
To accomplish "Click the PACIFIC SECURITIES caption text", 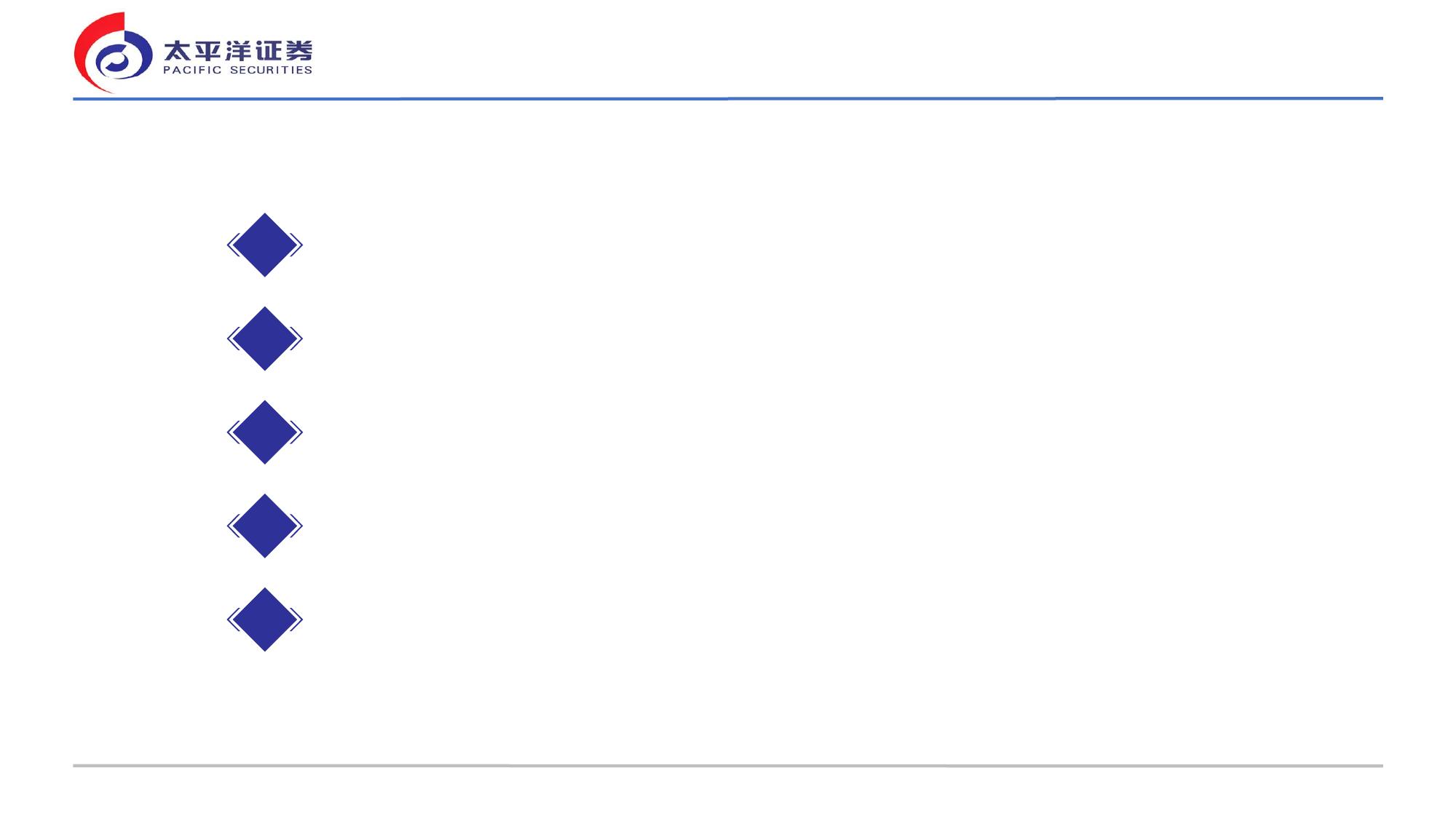I will pos(238,70).
